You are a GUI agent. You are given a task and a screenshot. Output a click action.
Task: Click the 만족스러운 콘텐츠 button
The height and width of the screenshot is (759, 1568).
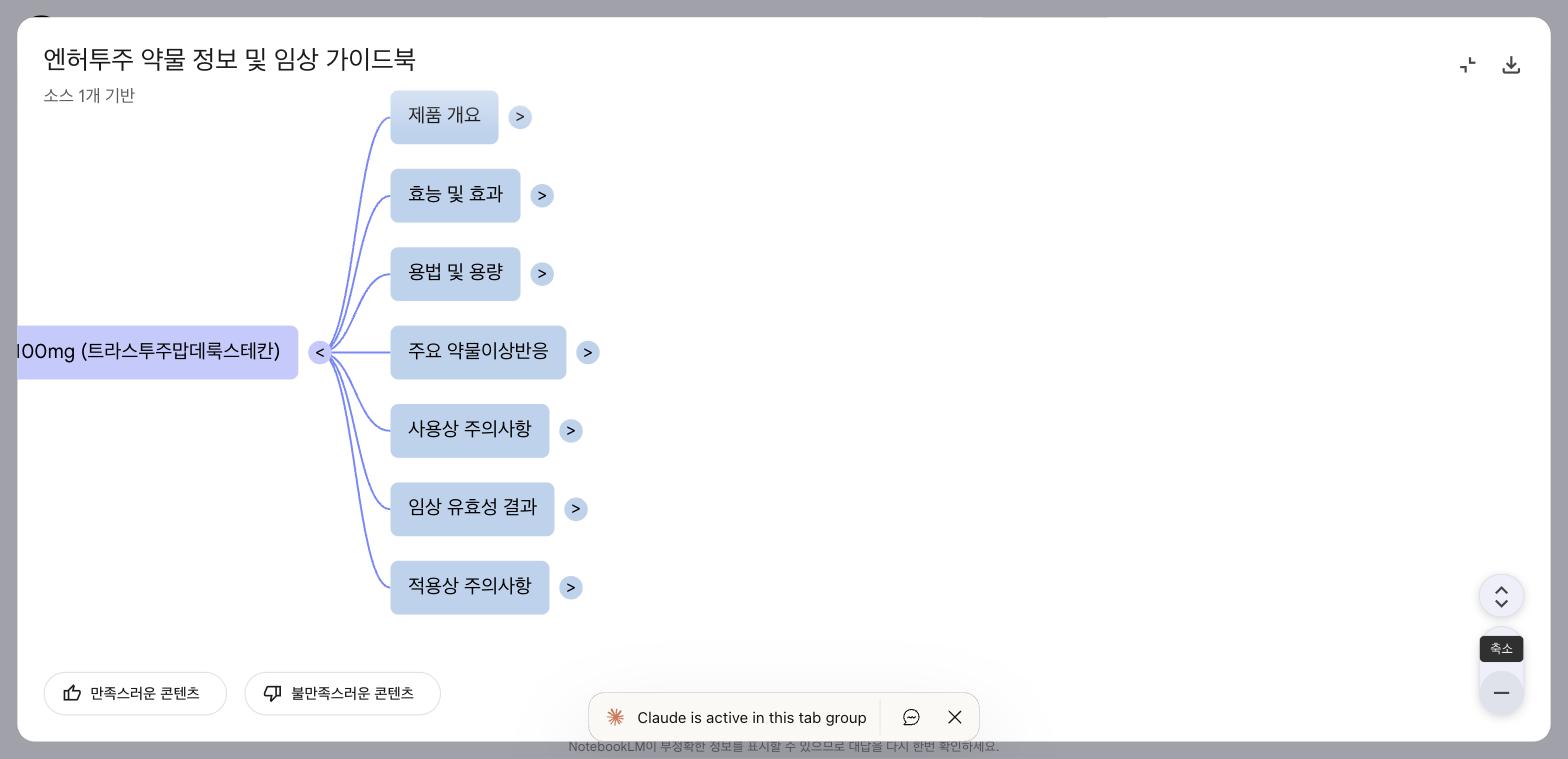point(135,693)
